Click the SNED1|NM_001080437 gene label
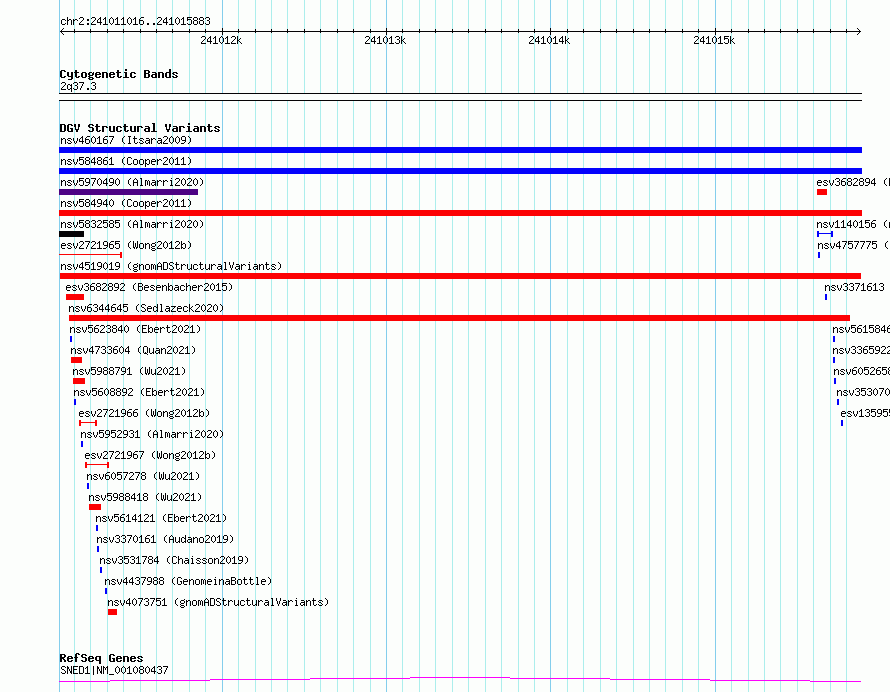890x692 pixels. pyautogui.click(x=114, y=670)
